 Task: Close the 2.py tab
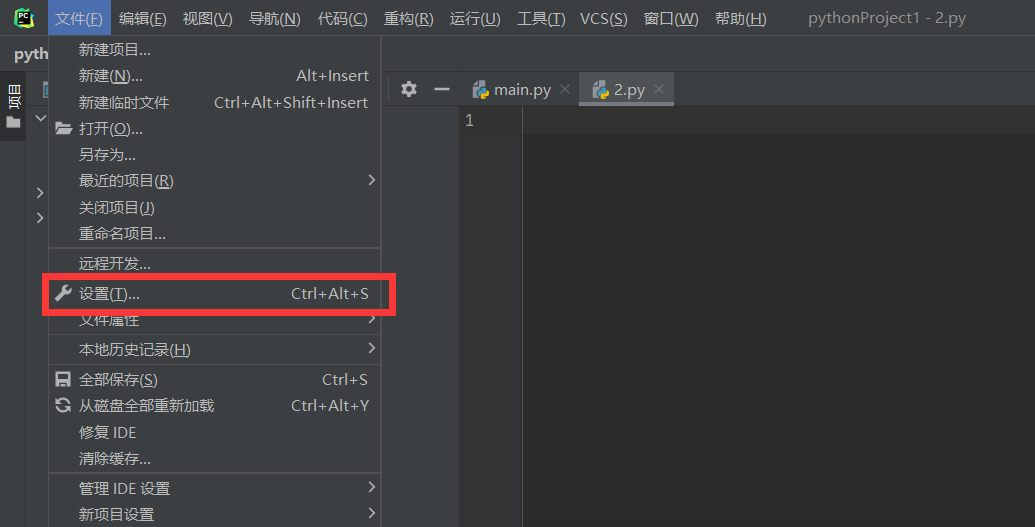[x=659, y=89]
